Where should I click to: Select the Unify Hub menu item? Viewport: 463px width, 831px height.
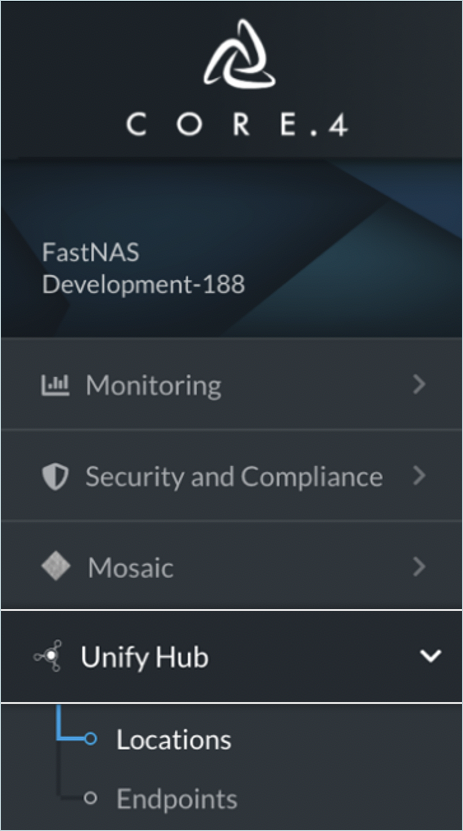coord(232,656)
